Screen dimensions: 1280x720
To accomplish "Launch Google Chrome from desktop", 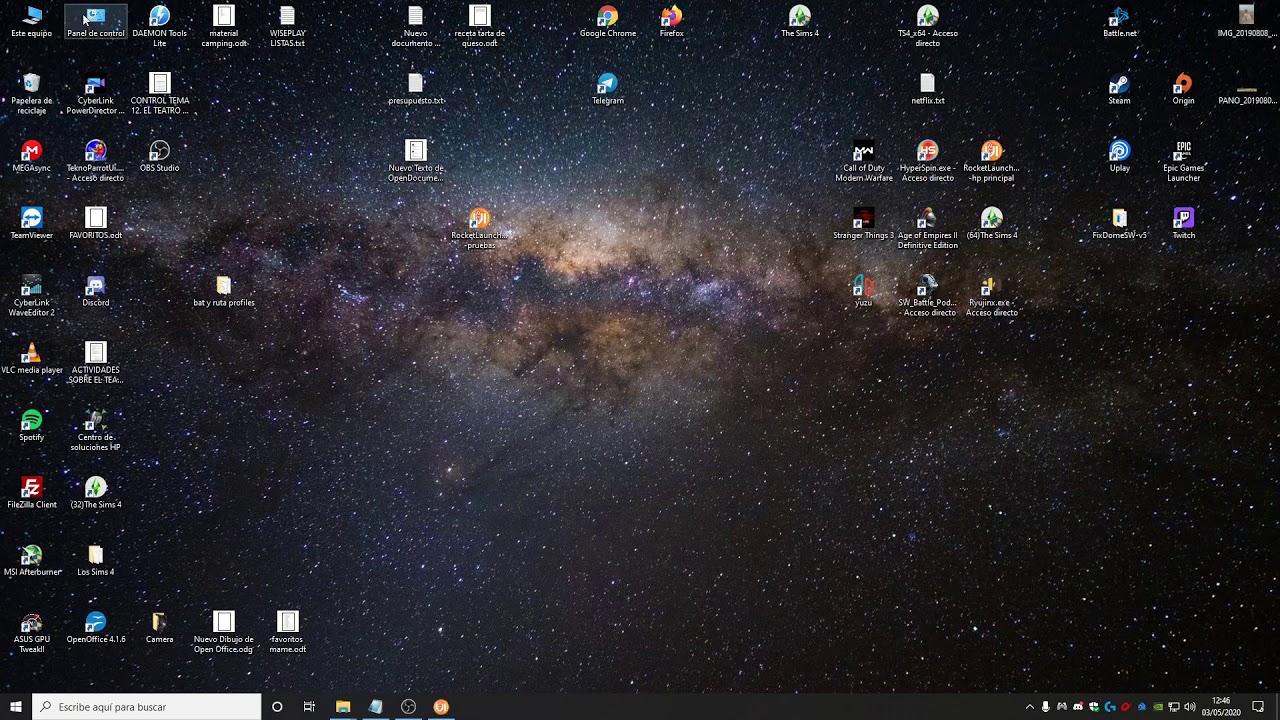I will (x=608, y=22).
